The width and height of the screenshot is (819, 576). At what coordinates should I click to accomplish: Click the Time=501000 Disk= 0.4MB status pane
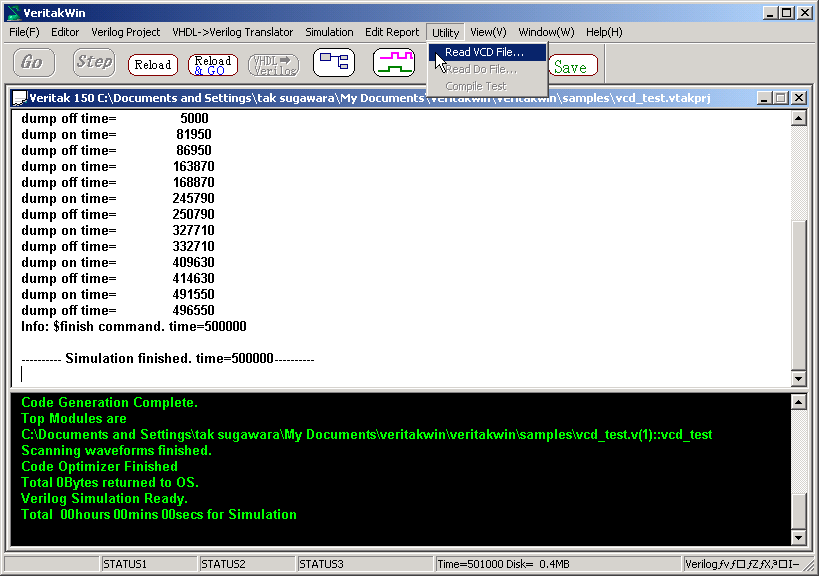558,564
